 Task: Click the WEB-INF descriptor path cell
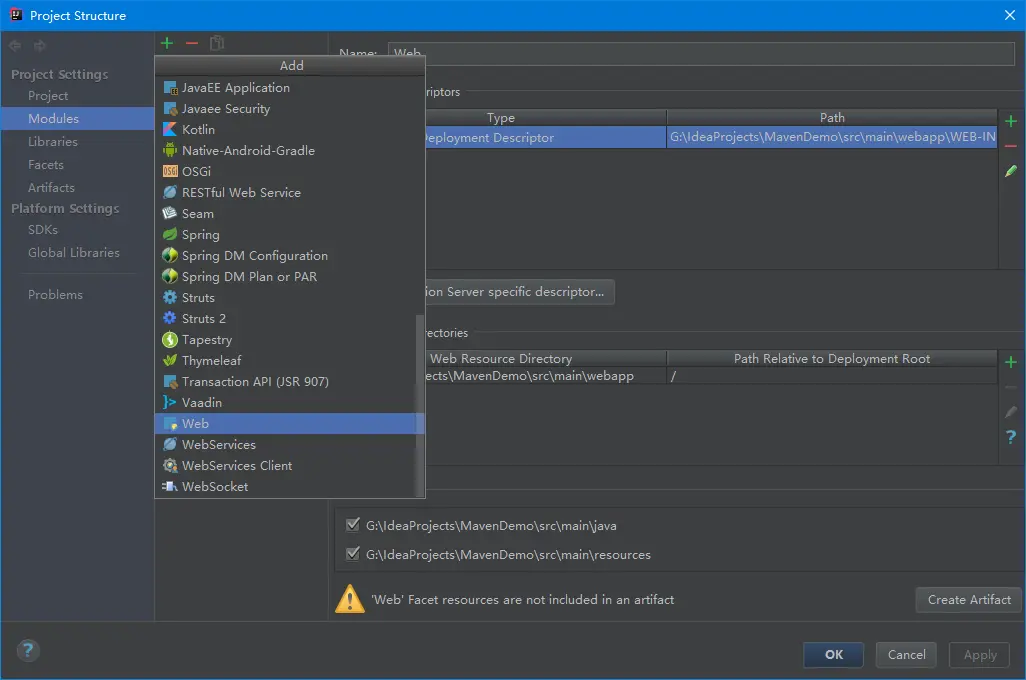pos(832,137)
